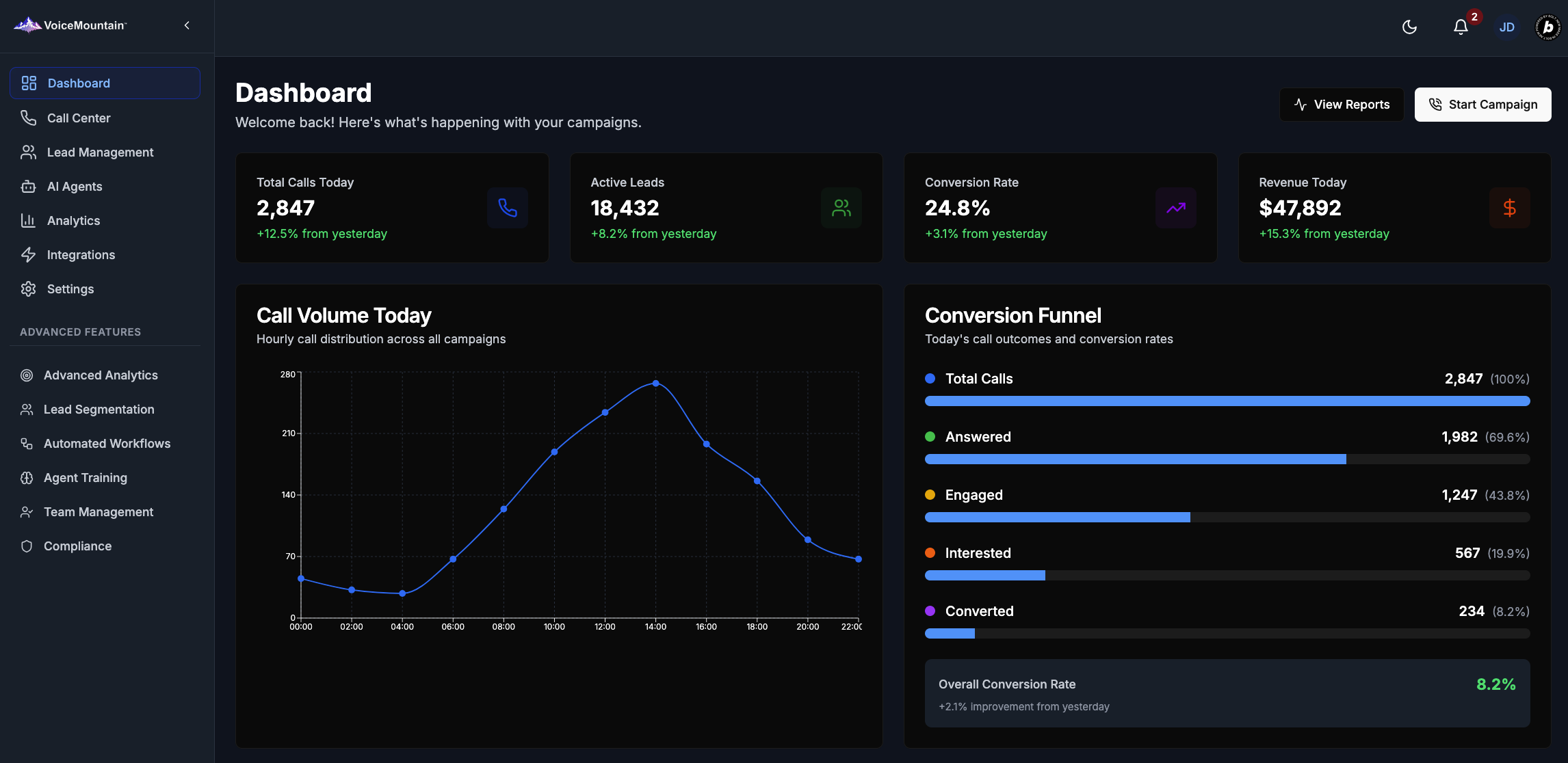Open Lead Management from the sidebar
The height and width of the screenshot is (763, 1568).
click(x=100, y=152)
